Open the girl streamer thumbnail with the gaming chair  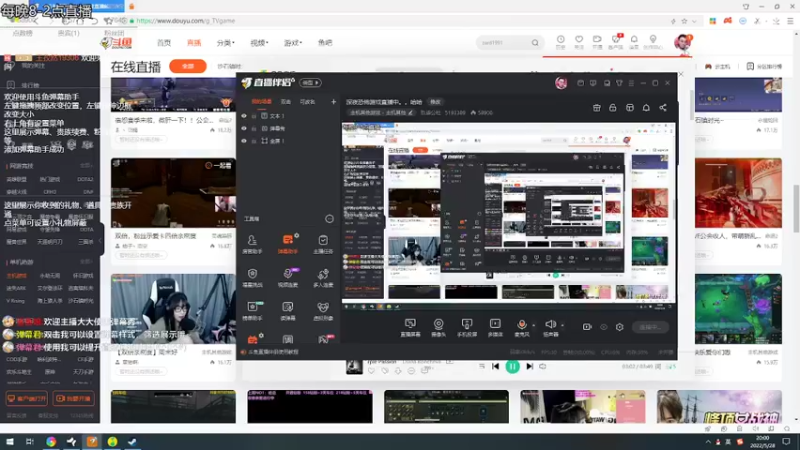point(173,309)
